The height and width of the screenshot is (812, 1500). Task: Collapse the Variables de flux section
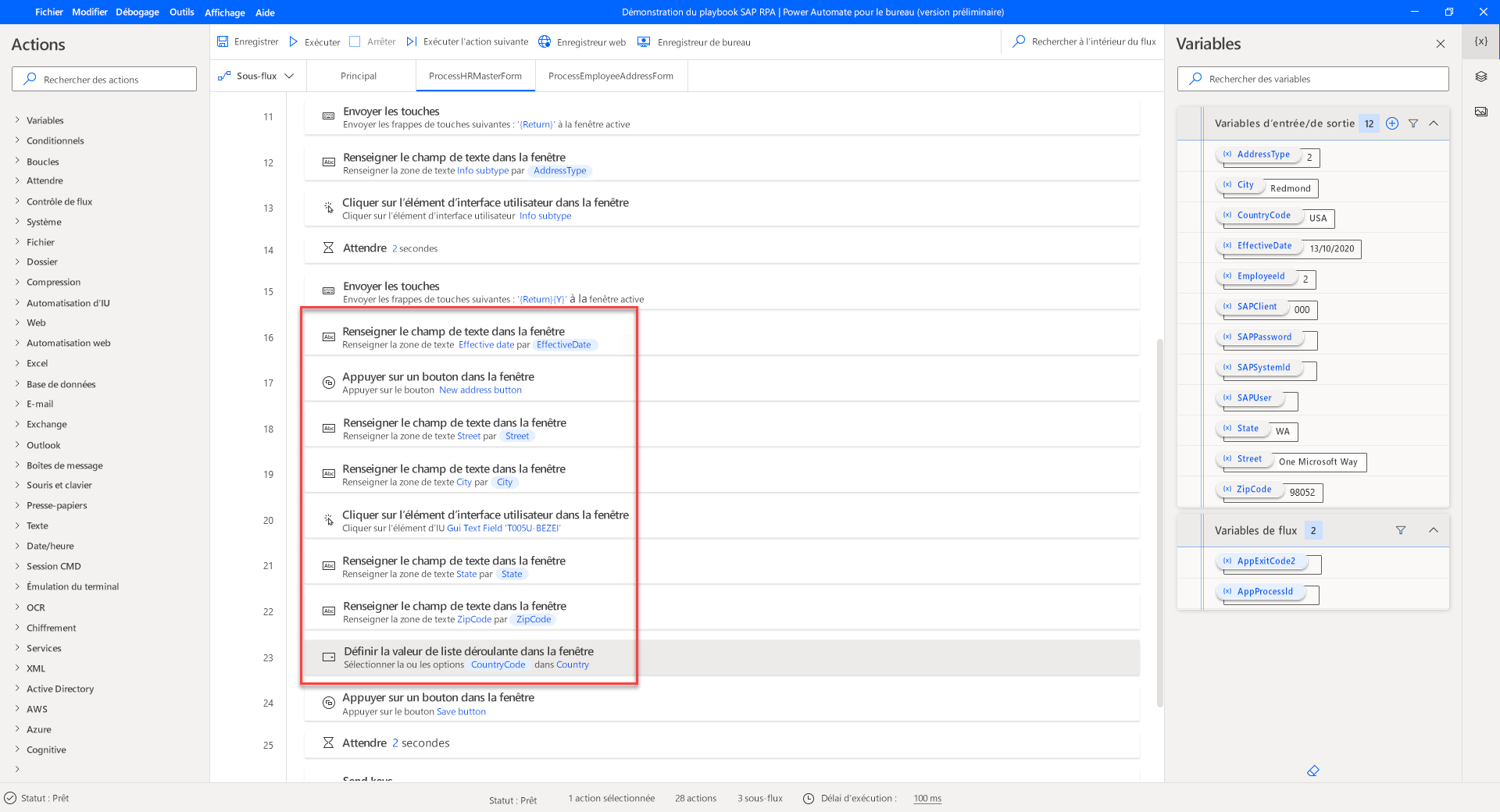point(1434,530)
